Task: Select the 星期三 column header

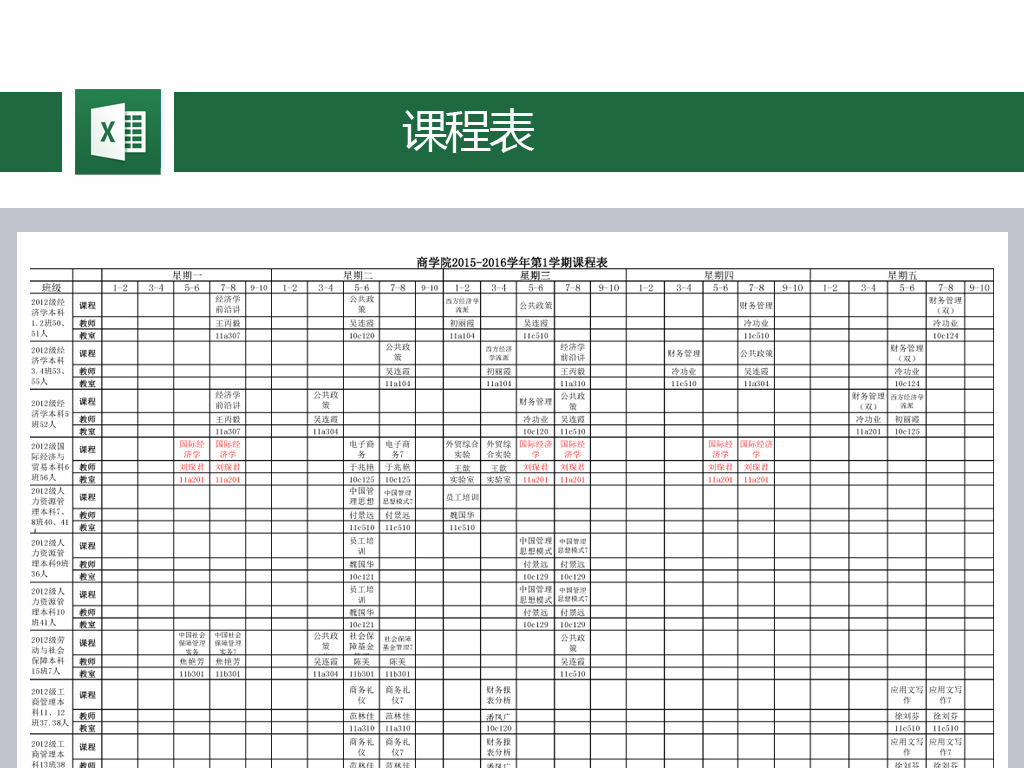Action: click(x=535, y=276)
